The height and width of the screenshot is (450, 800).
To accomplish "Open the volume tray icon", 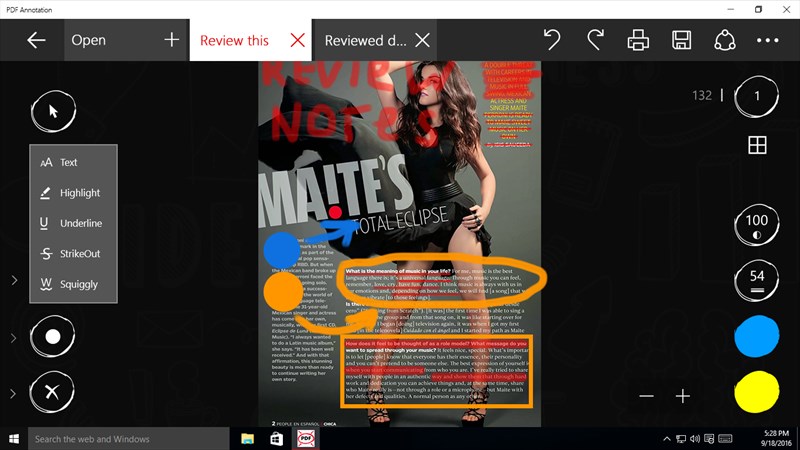I will coord(695,439).
